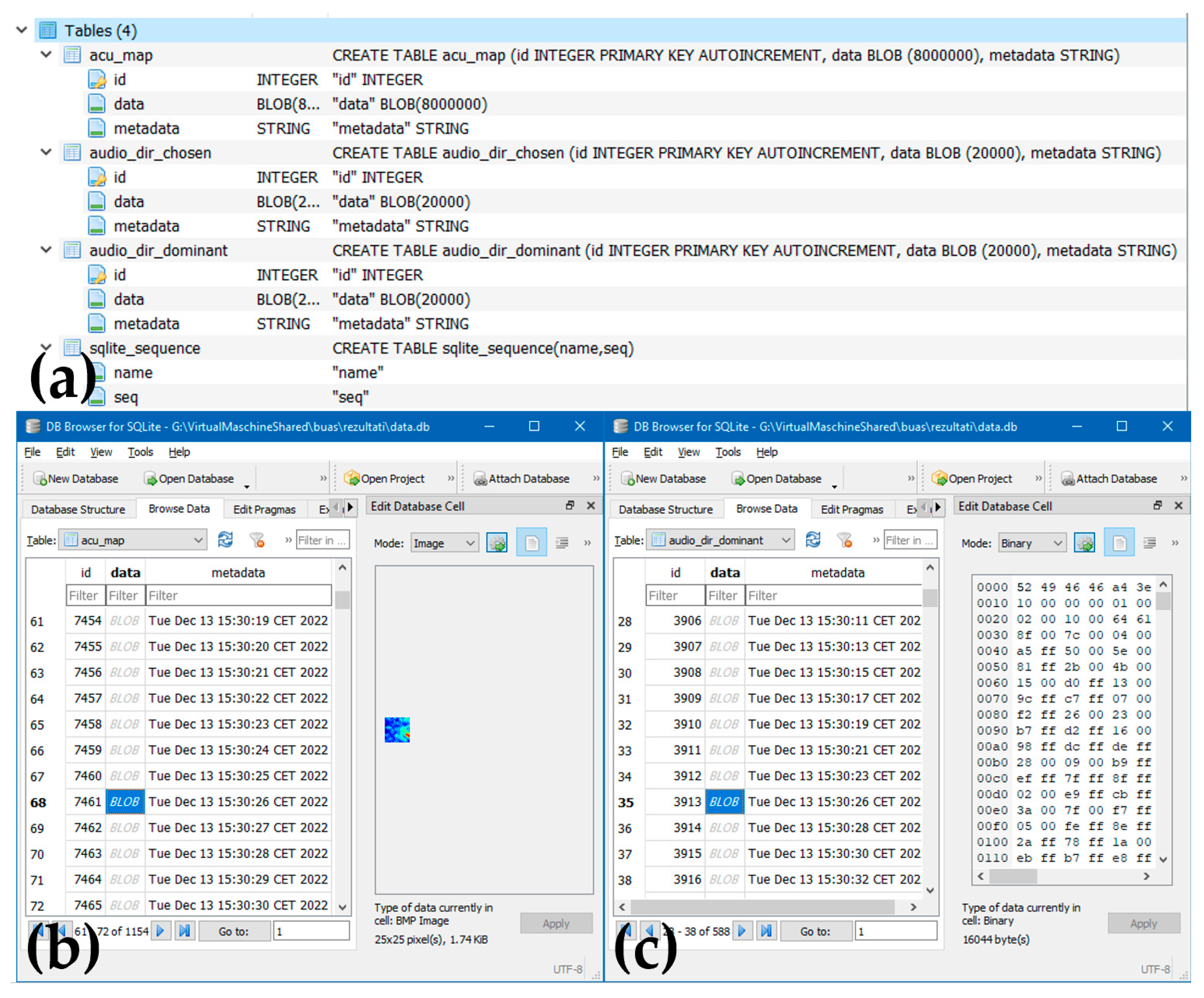Click the import icon beside Image mode dropdown
This screenshot has width=1204, height=998.
(497, 543)
